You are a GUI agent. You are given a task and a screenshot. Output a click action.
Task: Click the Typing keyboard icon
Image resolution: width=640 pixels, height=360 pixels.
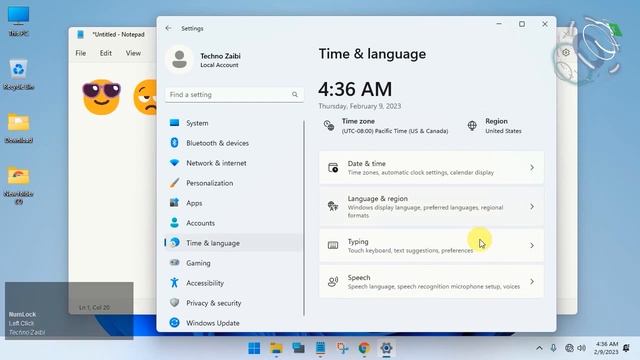(333, 245)
